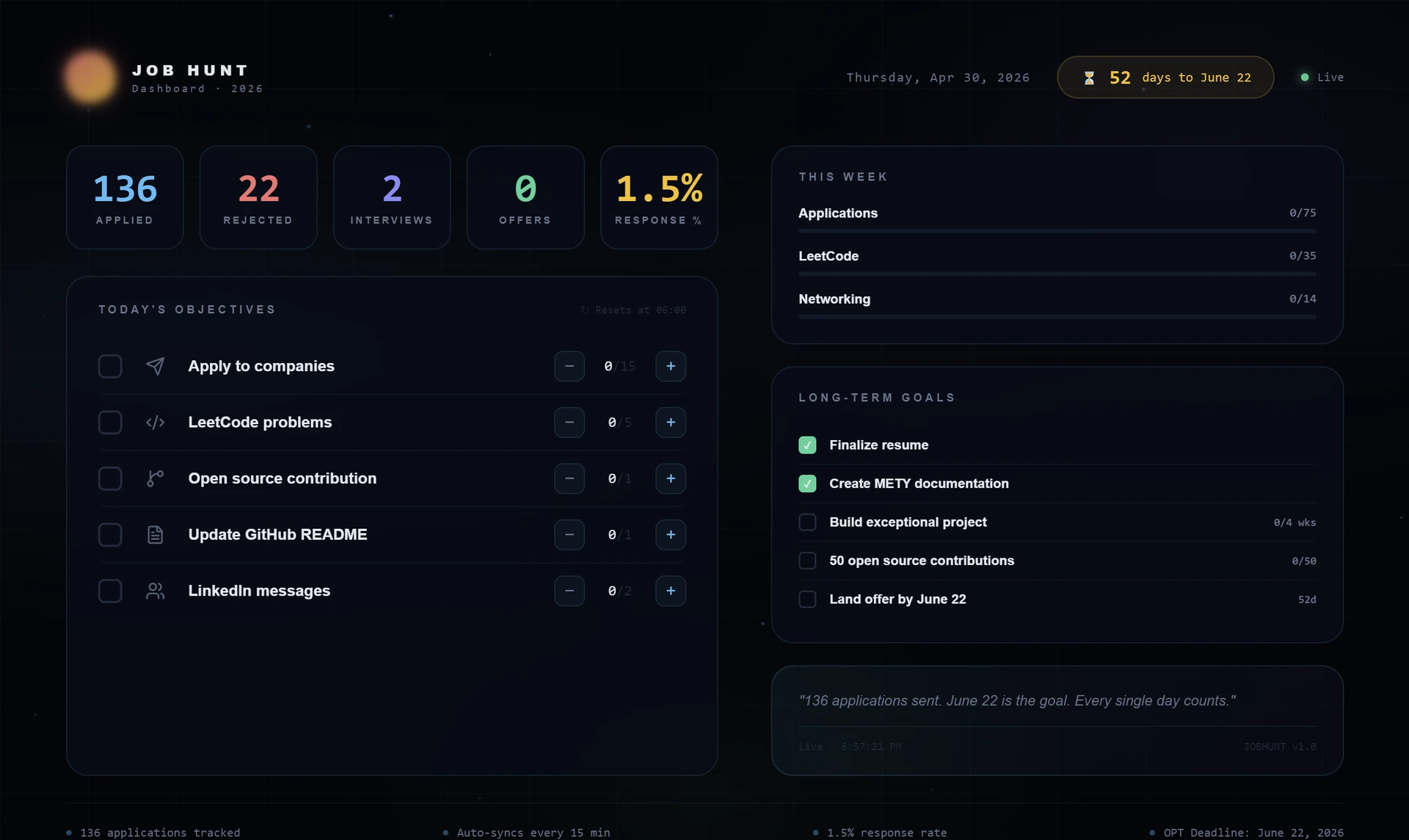This screenshot has width=1409, height=840.
Task: Click the people icon beside LinkedIn messages
Action: (155, 591)
